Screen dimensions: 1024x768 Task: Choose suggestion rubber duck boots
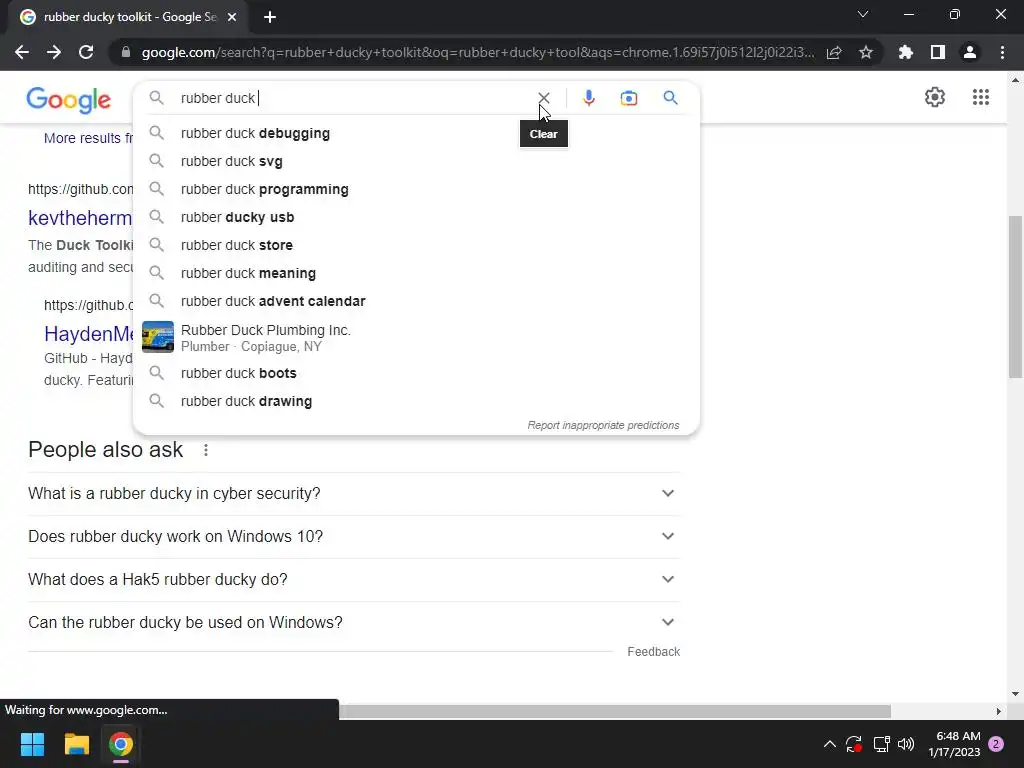pyautogui.click(x=415, y=374)
